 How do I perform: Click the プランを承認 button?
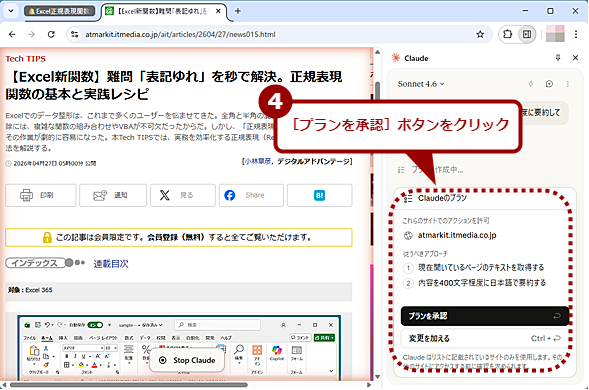(485, 316)
